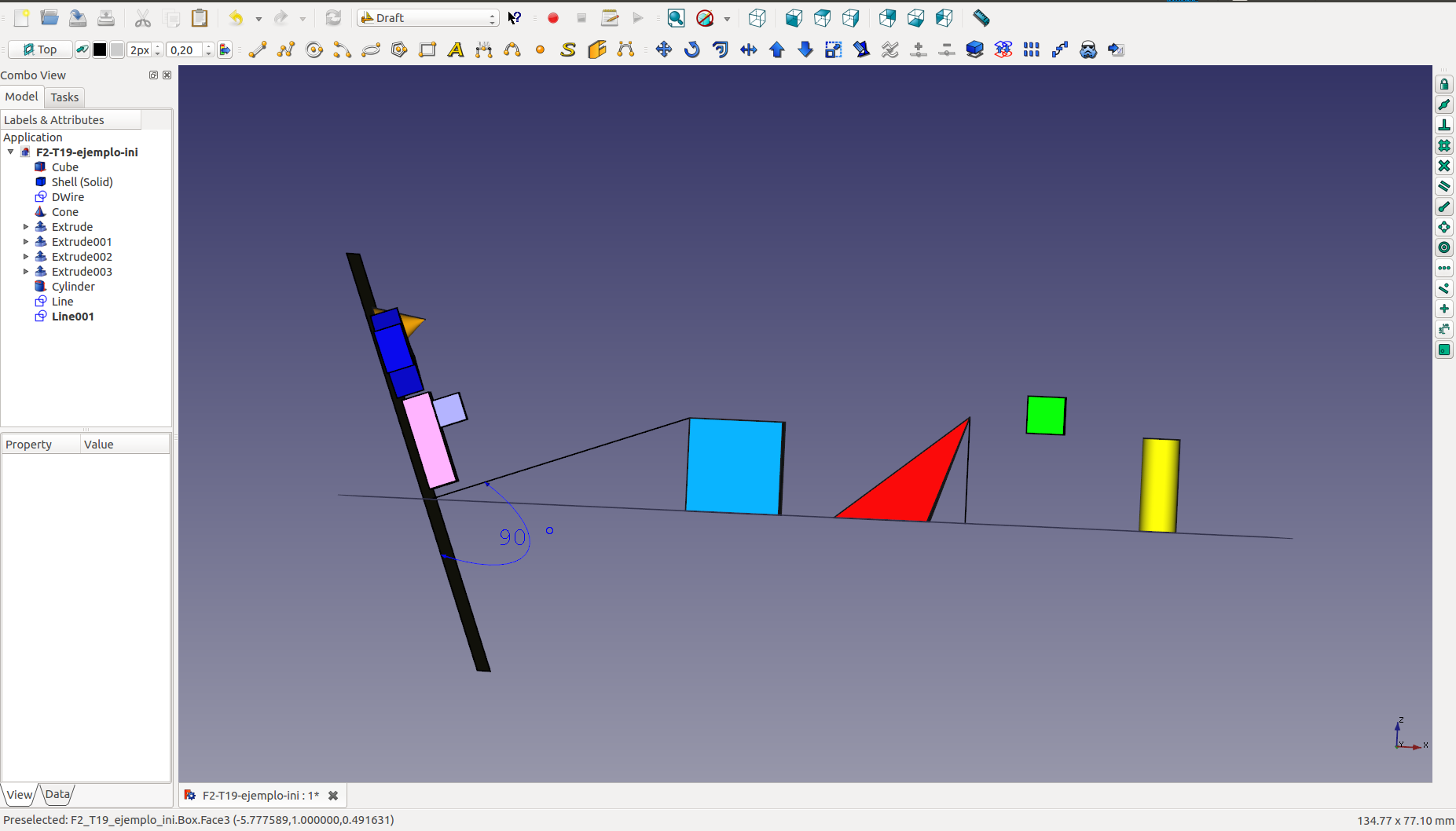Viewport: 1456px width, 831px height.
Task: Click the Draft Array tool
Action: tap(1032, 50)
